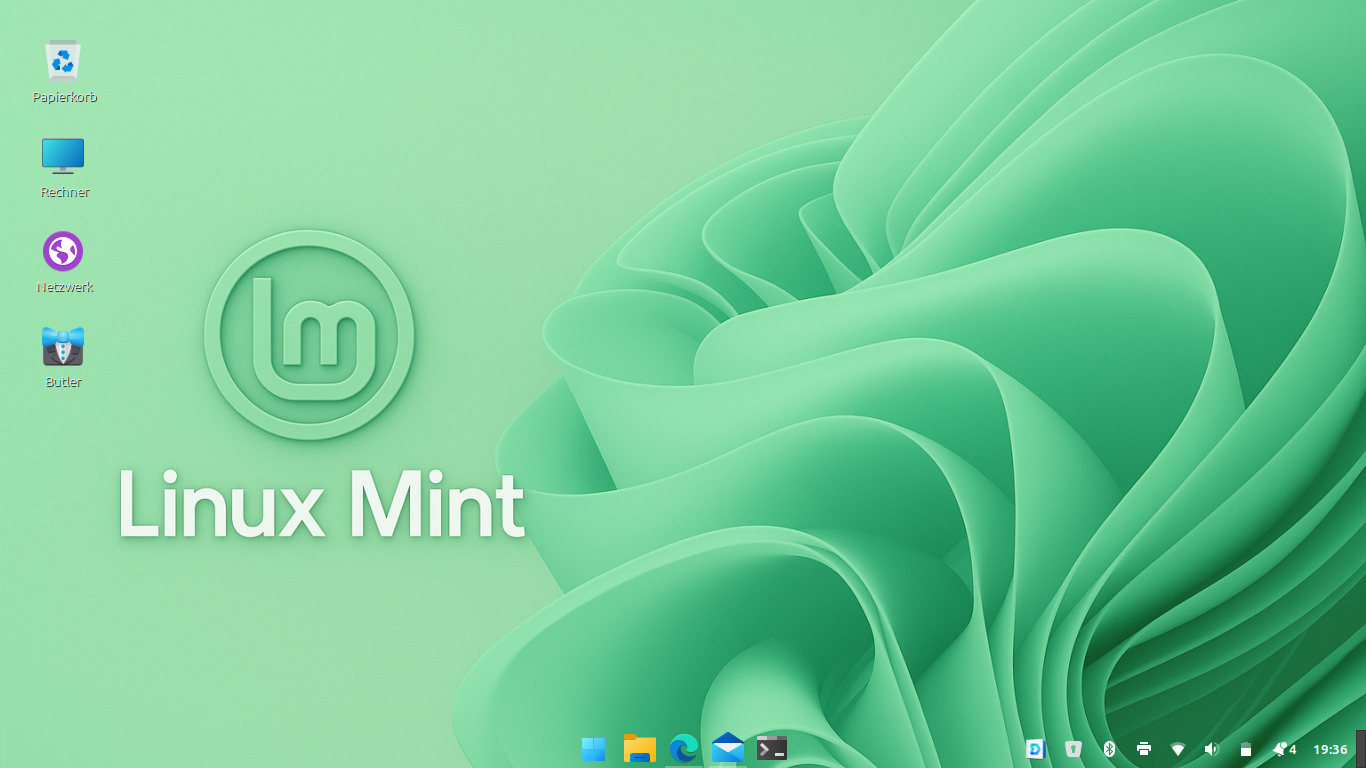
Task: Open the calendar from the 19:36 clock
Action: (1330, 749)
